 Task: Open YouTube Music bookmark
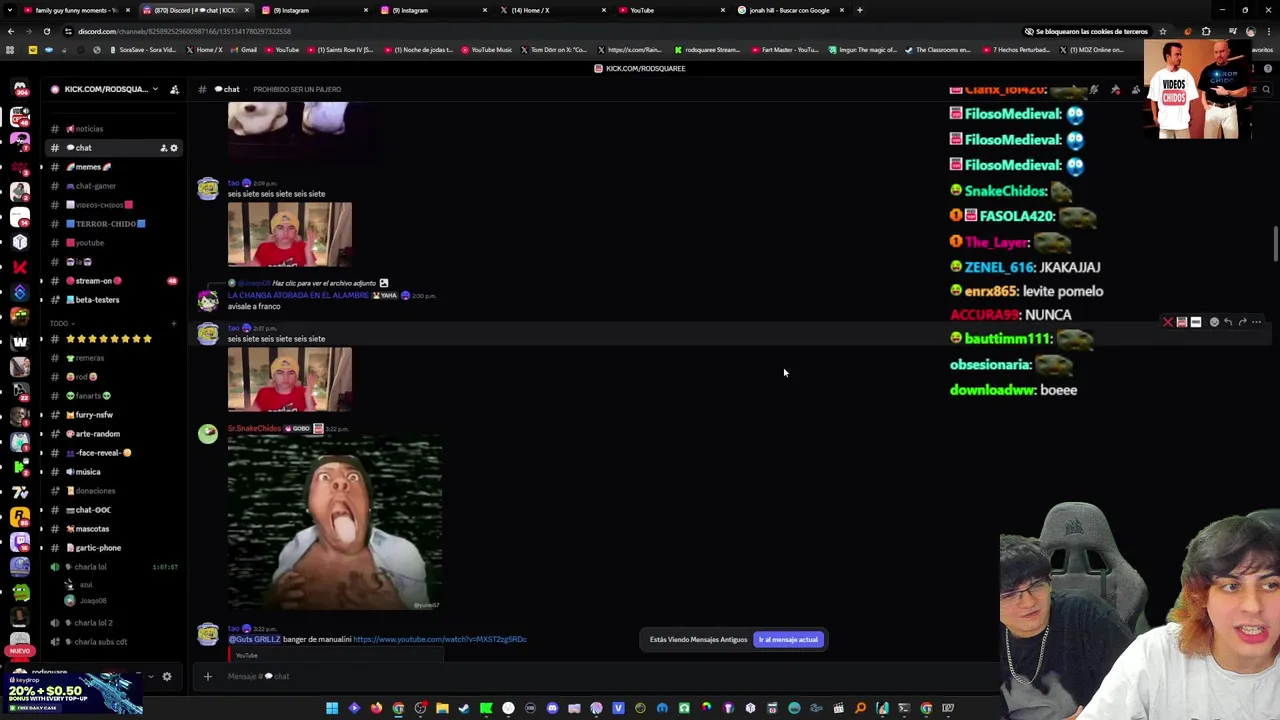pos(487,50)
